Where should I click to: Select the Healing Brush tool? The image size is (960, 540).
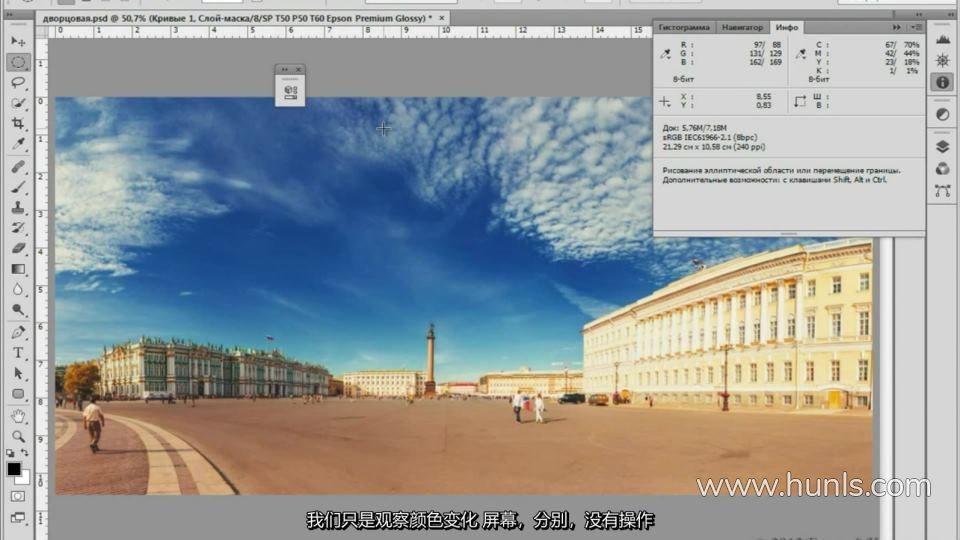click(18, 167)
